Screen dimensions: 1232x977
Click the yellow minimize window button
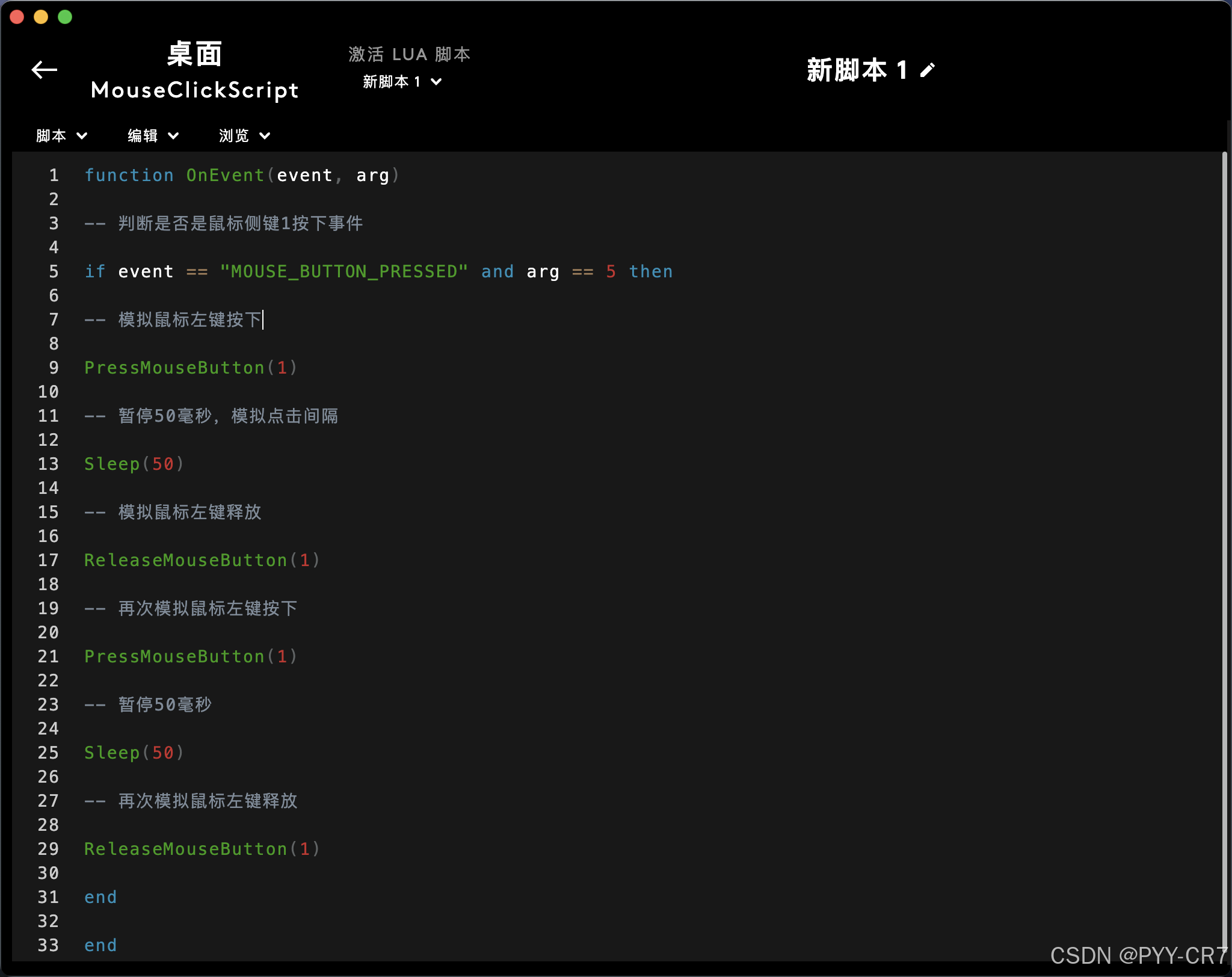point(41,17)
